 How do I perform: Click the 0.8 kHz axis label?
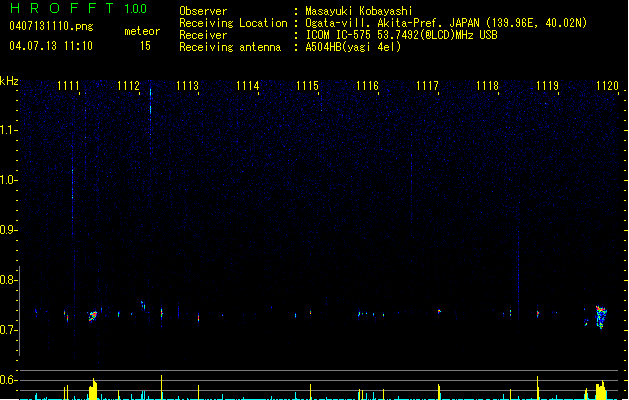click(x=8, y=280)
